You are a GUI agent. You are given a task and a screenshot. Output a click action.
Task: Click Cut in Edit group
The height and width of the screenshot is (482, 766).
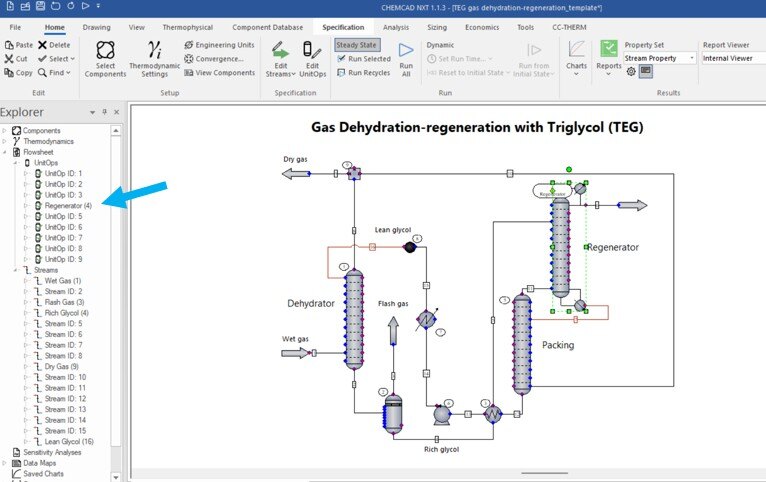tap(16, 59)
